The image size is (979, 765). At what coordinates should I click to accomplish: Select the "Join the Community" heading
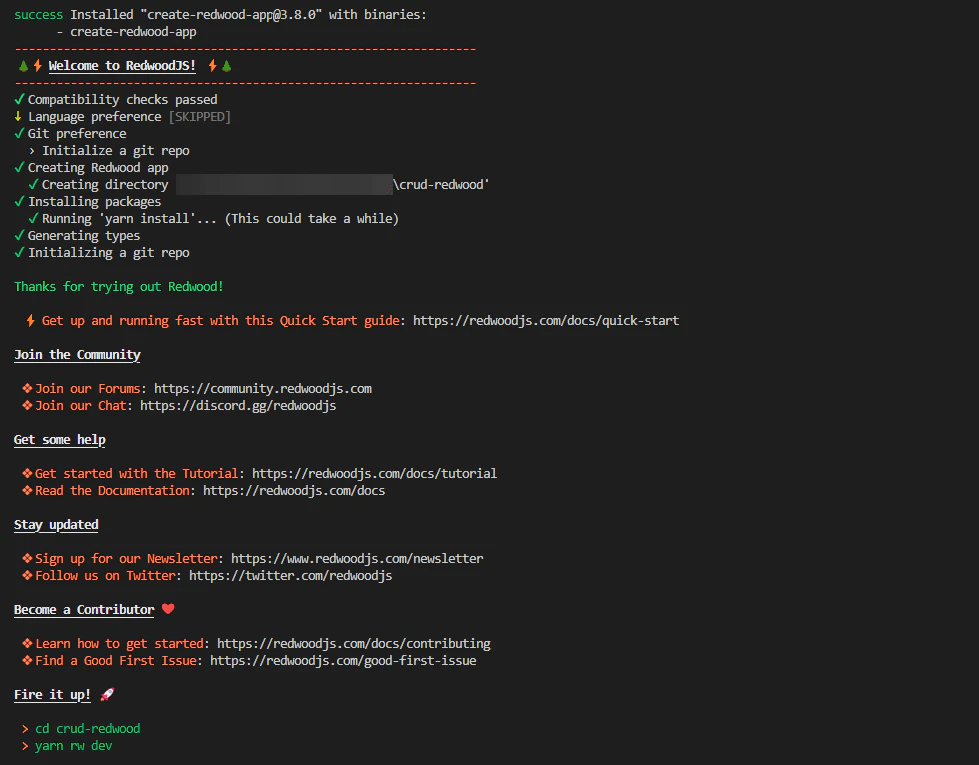coord(77,354)
